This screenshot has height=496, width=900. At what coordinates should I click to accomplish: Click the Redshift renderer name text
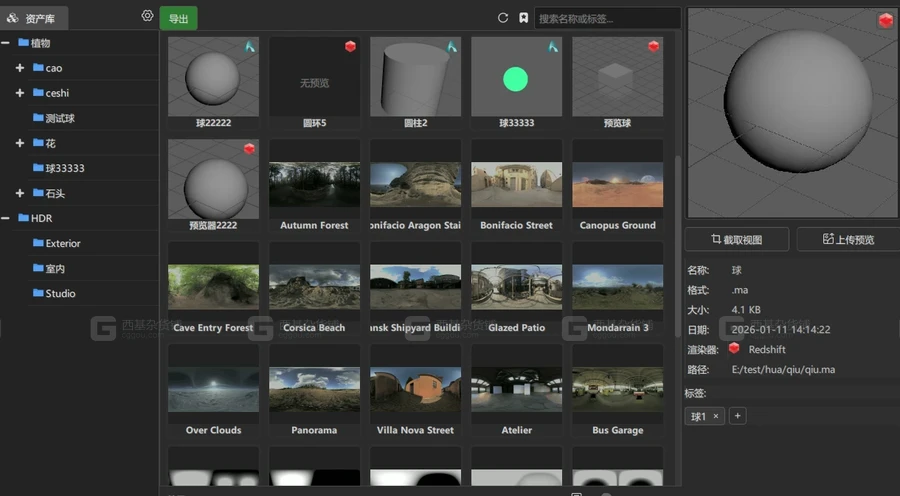[767, 349]
